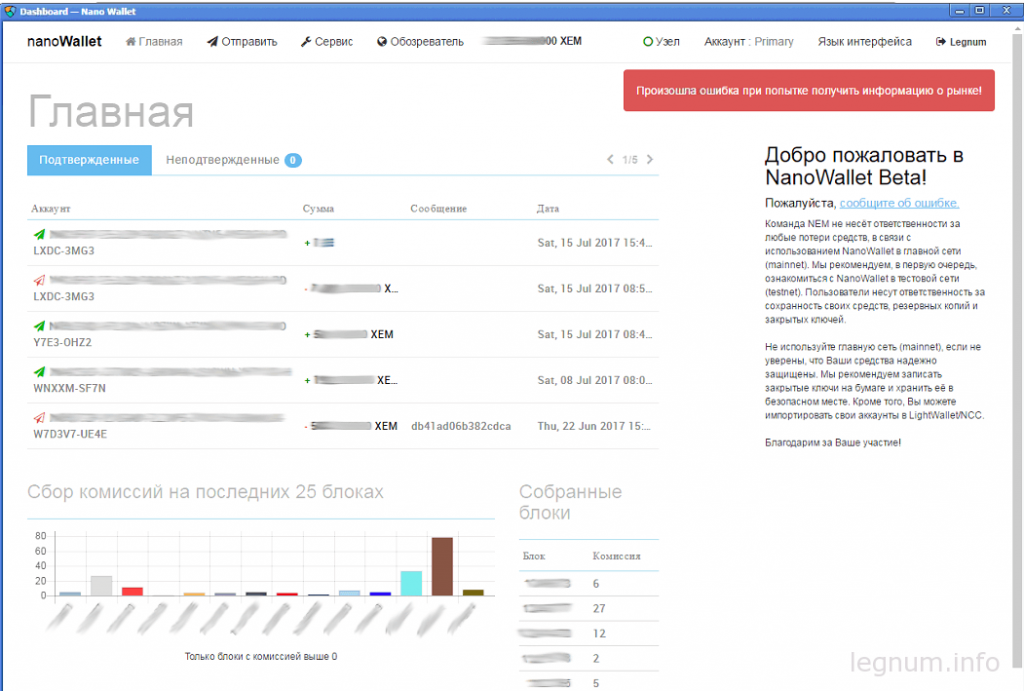Click date Thu, 22 Jun 2017 15:…

pos(594,426)
